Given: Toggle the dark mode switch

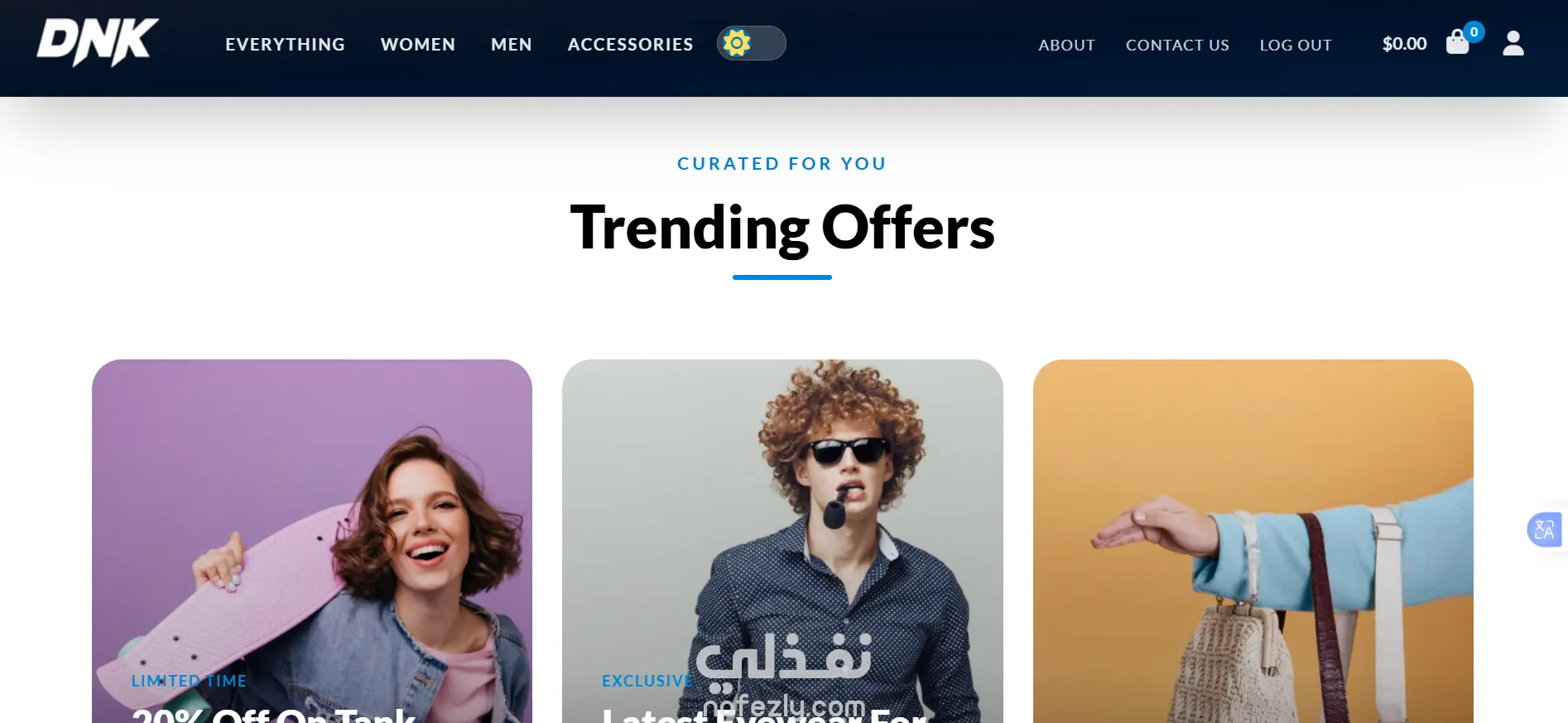Looking at the screenshot, I should [752, 43].
